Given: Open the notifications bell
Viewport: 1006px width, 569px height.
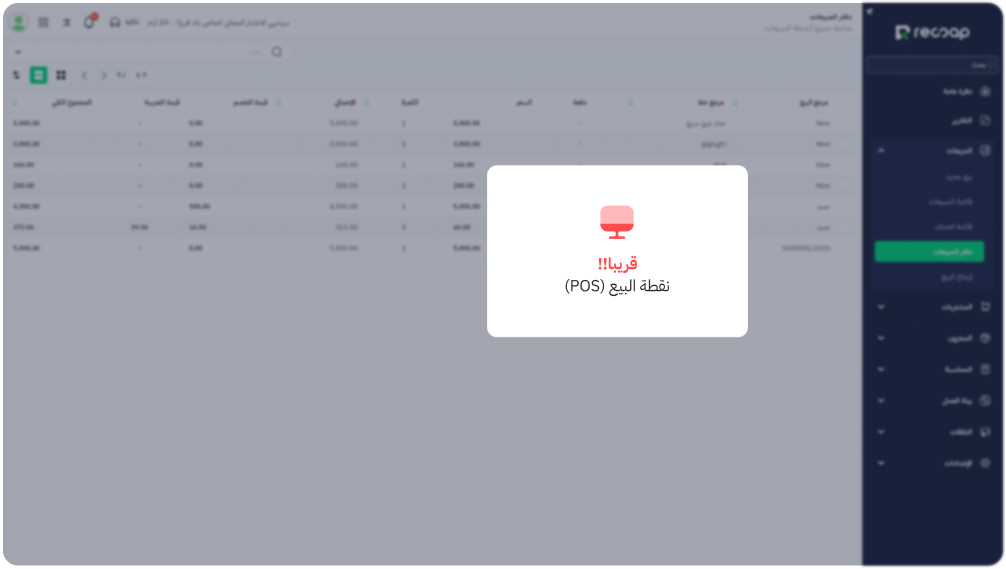Looking at the screenshot, I should coord(89,22).
